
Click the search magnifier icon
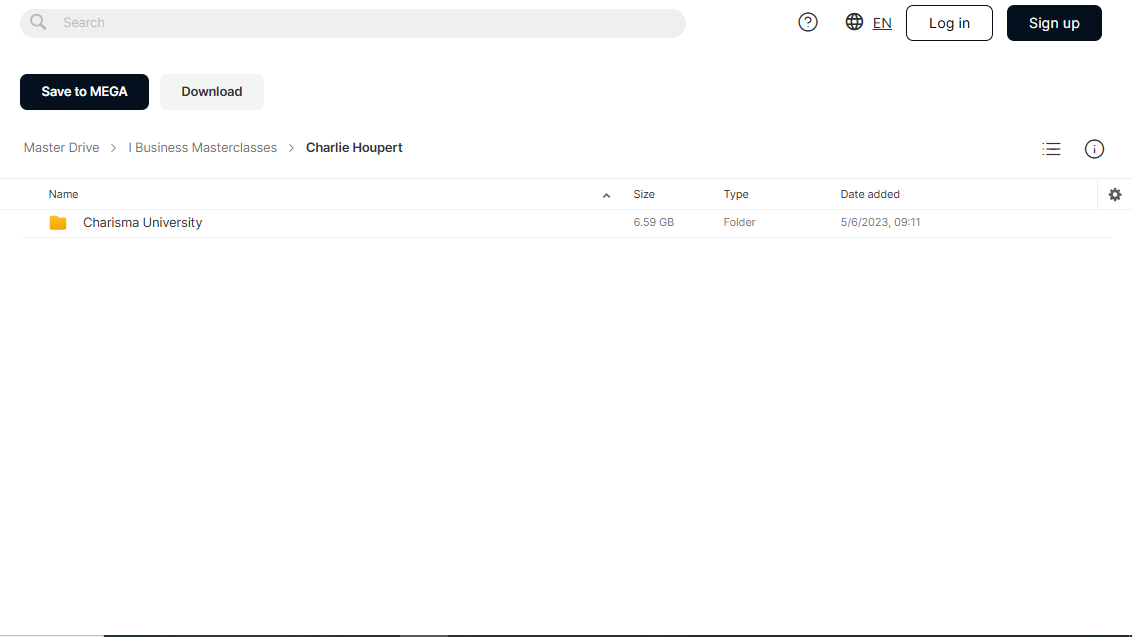coord(38,22)
